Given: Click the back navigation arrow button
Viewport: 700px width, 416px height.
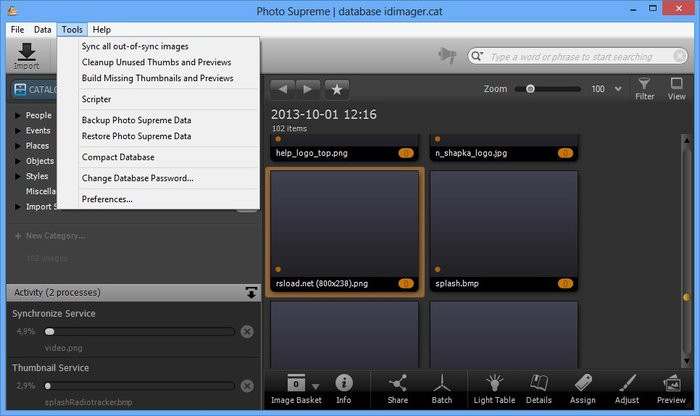Looking at the screenshot, I should 283,88.
